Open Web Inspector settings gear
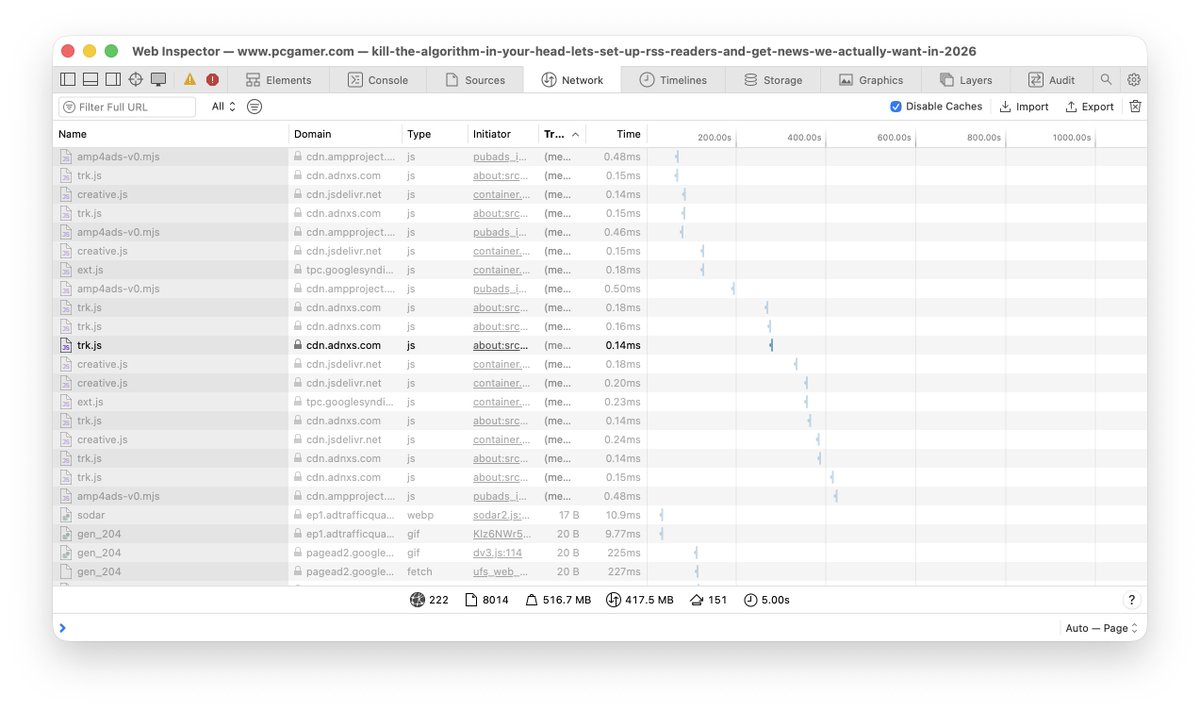This screenshot has width=1200, height=711. coord(1134,80)
